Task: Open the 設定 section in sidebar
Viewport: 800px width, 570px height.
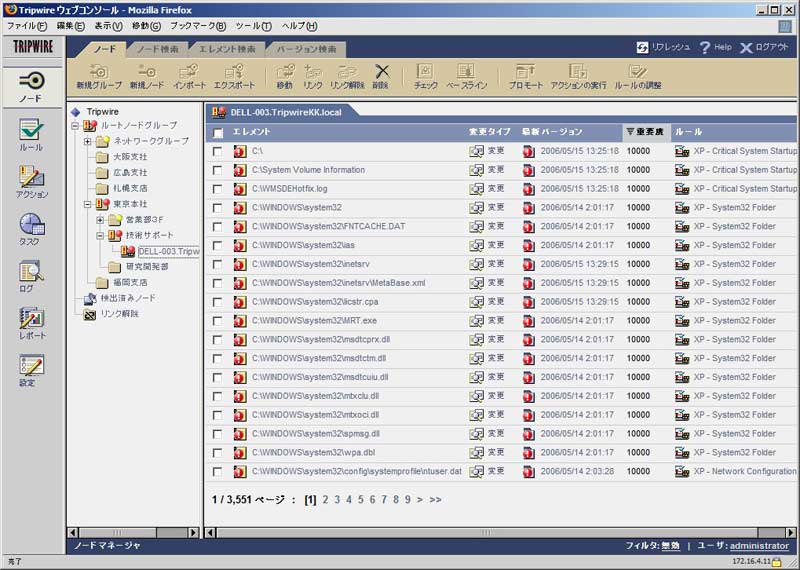Action: 31,370
